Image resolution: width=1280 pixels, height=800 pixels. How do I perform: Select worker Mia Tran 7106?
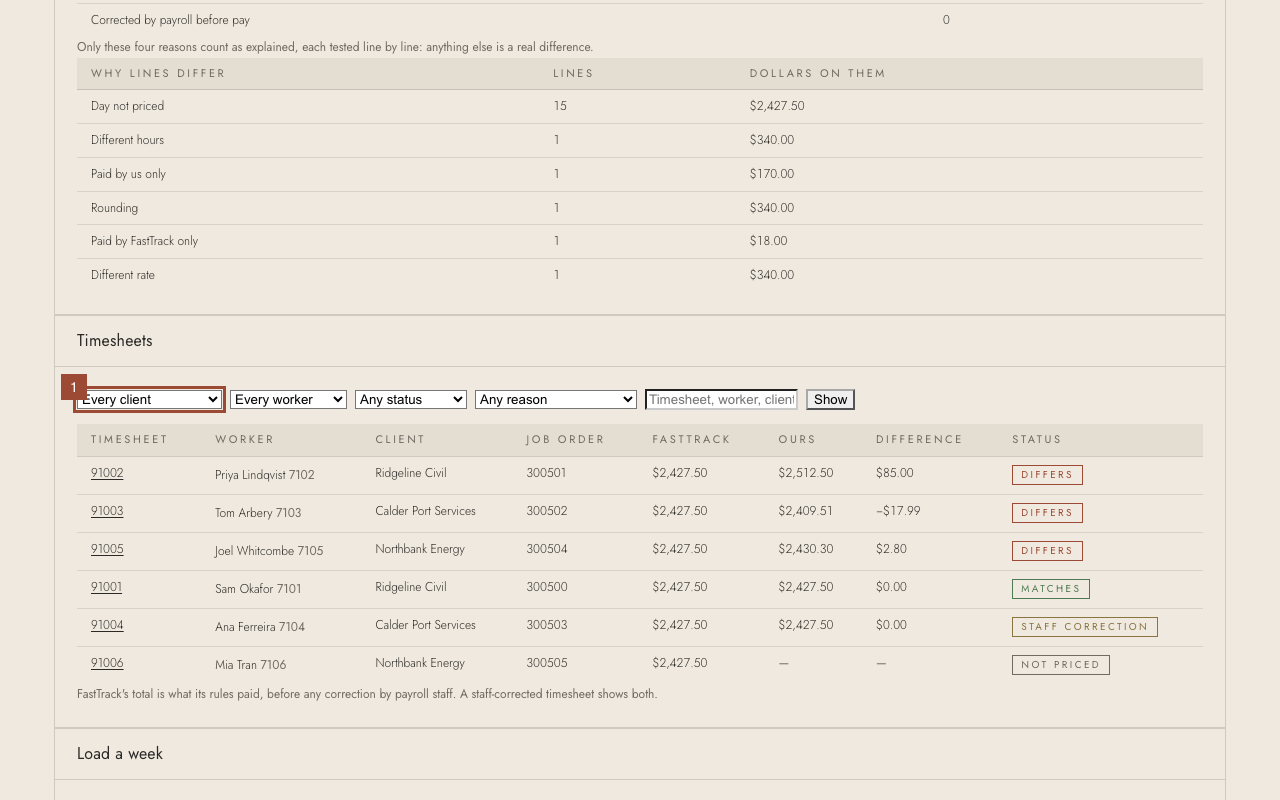pyautogui.click(x=251, y=665)
